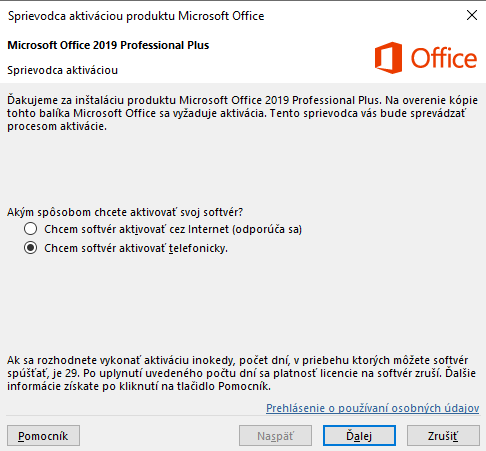Select the Internet activation radio button
The height and width of the screenshot is (451, 486).
click(x=30, y=229)
